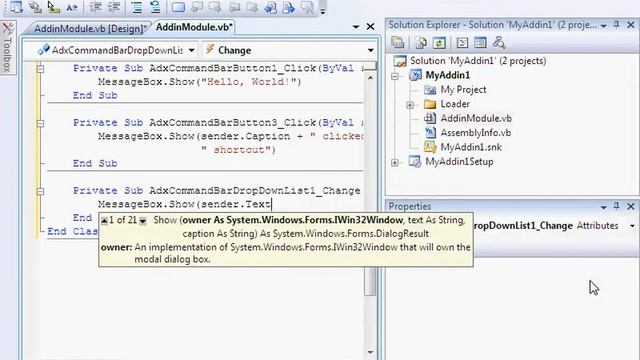Screen dimensions: 640x360
Task: Expand the MyAddin1Setup project
Action: [x=395, y=162]
